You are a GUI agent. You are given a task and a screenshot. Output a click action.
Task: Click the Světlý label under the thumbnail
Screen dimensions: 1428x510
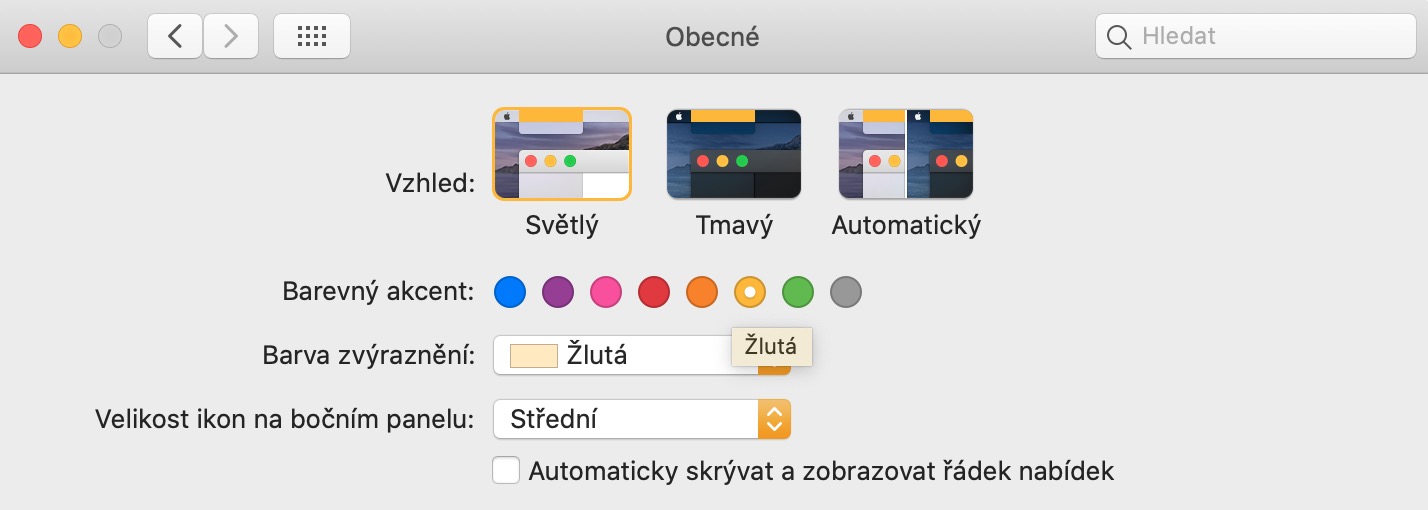[562, 225]
